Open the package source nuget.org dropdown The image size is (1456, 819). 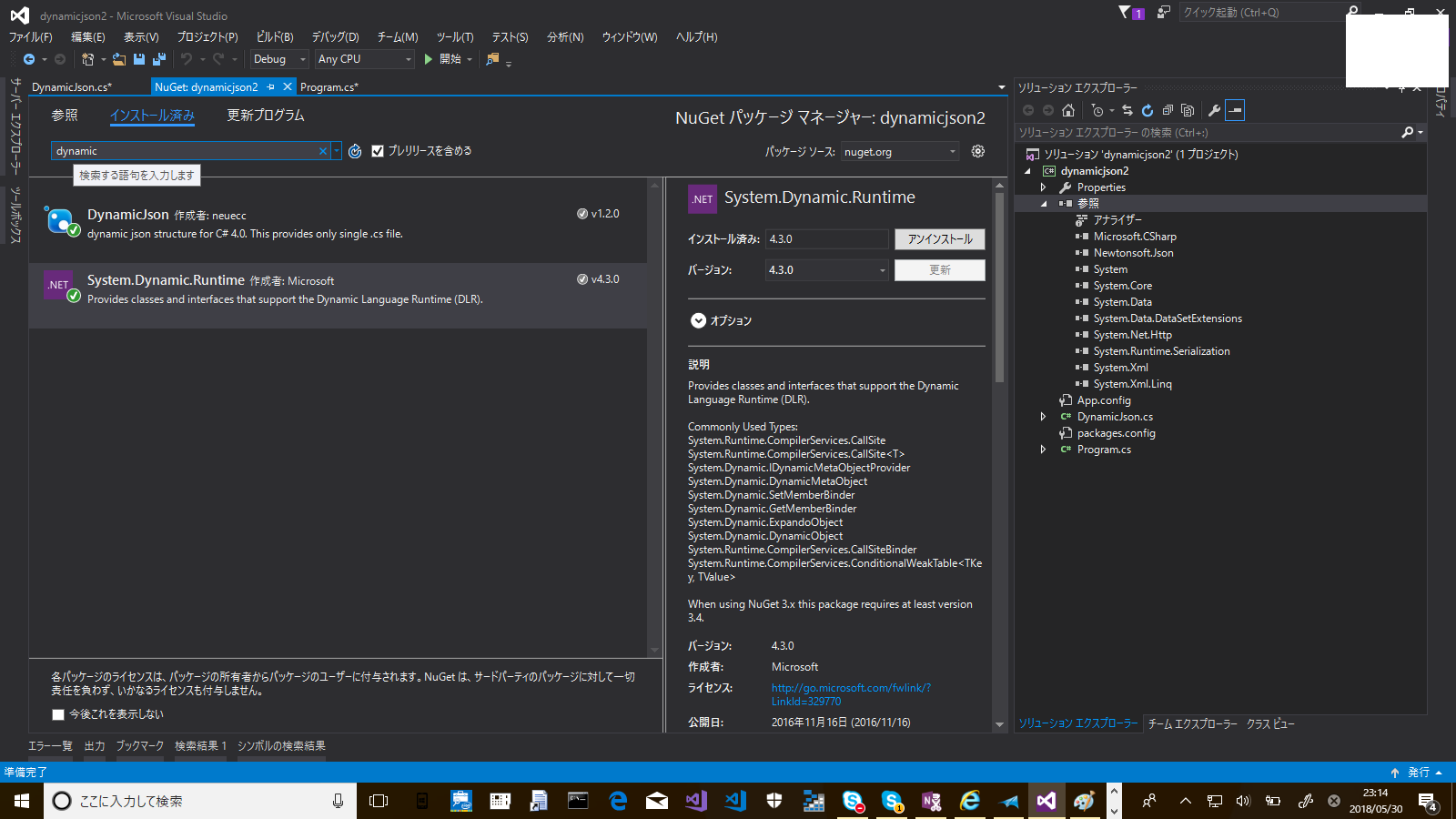900,152
